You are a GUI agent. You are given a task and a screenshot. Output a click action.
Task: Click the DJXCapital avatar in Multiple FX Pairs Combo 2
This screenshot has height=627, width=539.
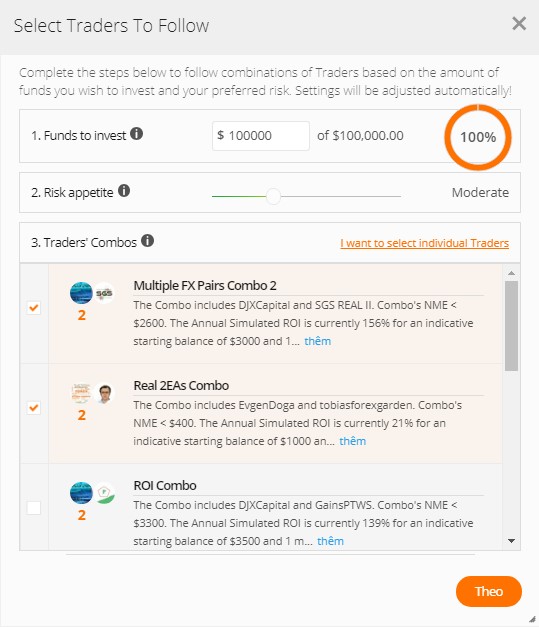tap(81, 293)
